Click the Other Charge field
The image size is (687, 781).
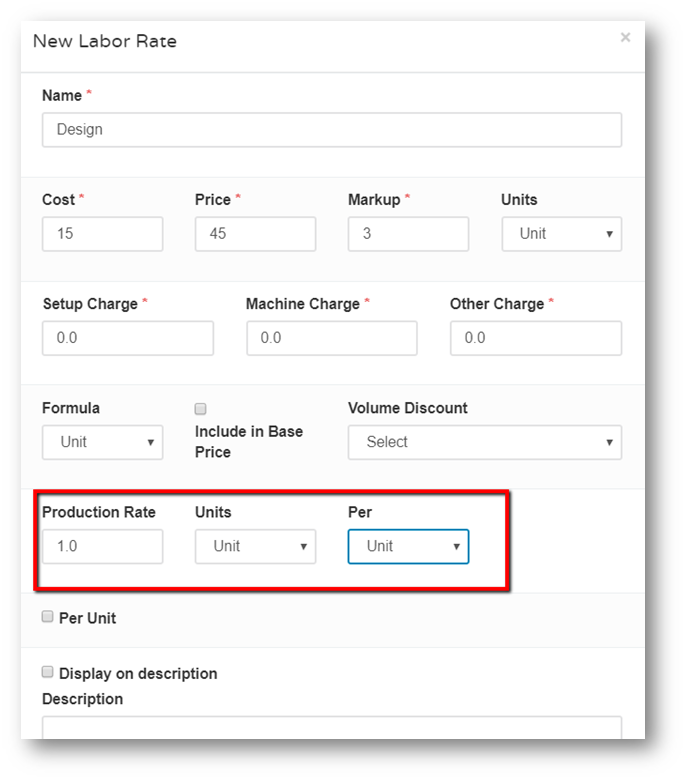pos(536,338)
